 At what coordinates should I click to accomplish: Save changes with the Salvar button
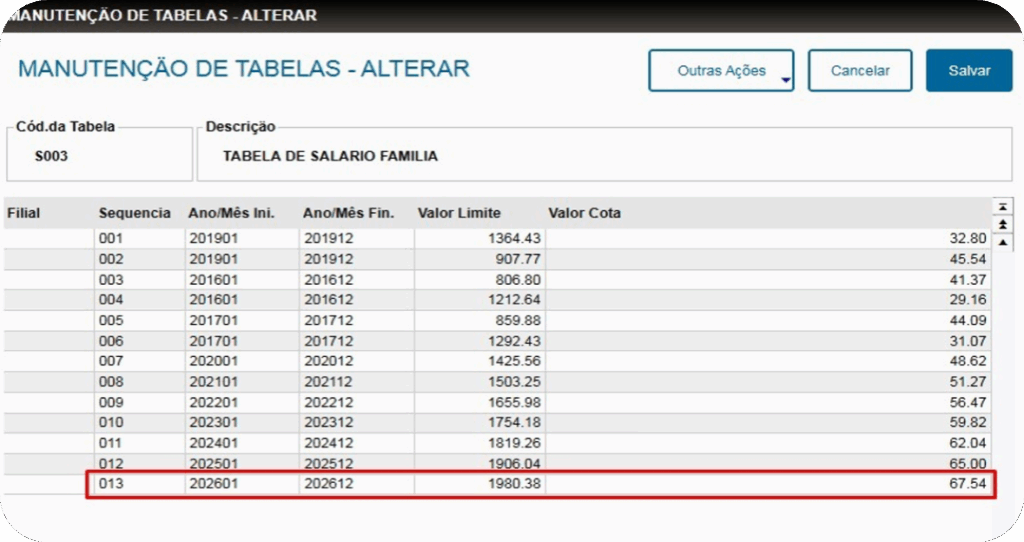[968, 71]
